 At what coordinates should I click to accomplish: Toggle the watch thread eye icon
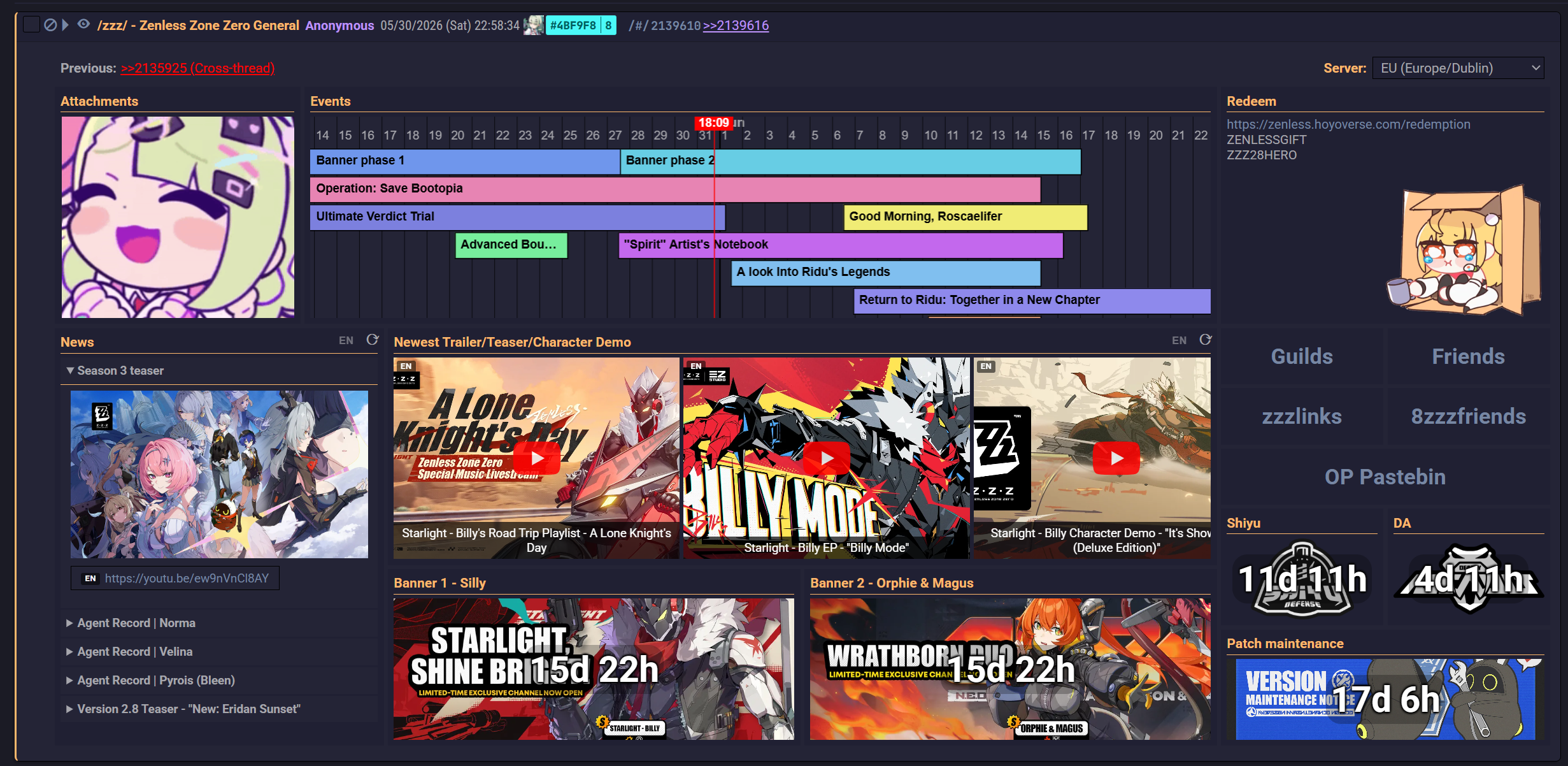[83, 24]
